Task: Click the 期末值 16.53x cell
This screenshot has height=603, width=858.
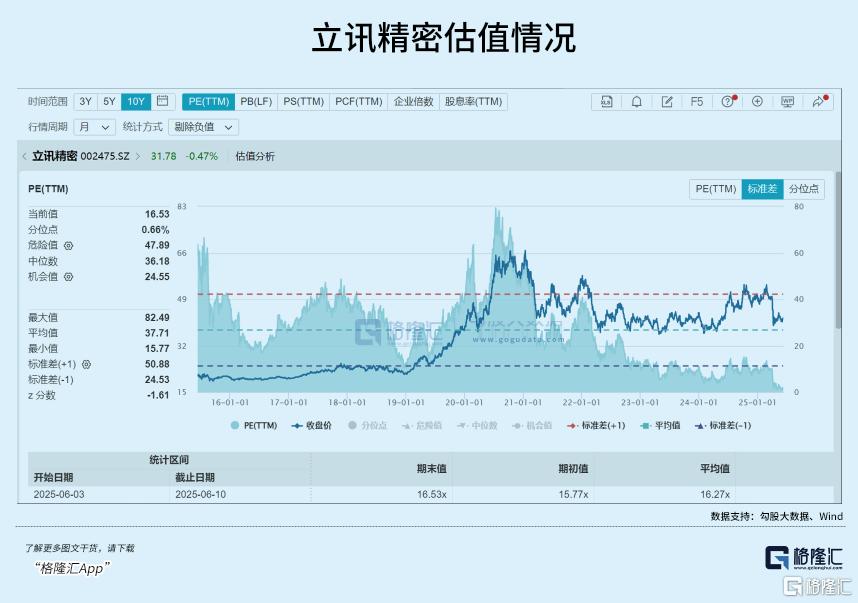Action: point(432,495)
